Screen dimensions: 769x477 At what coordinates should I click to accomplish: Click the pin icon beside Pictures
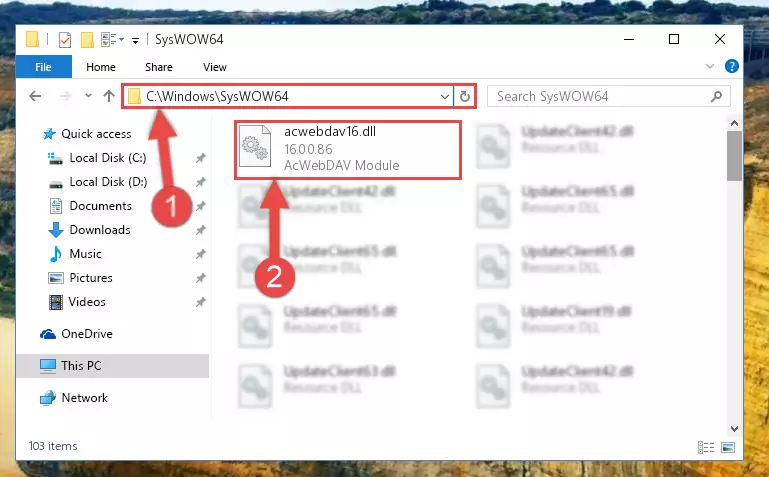[x=201, y=278]
